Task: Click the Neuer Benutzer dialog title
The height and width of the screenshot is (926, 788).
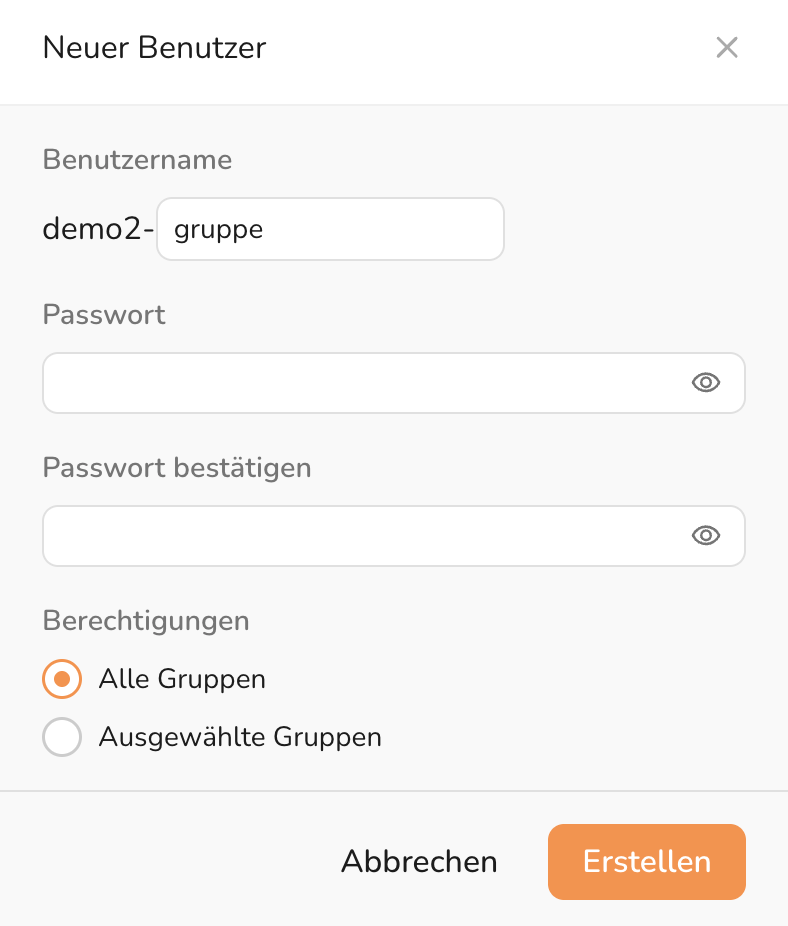Action: click(x=154, y=48)
